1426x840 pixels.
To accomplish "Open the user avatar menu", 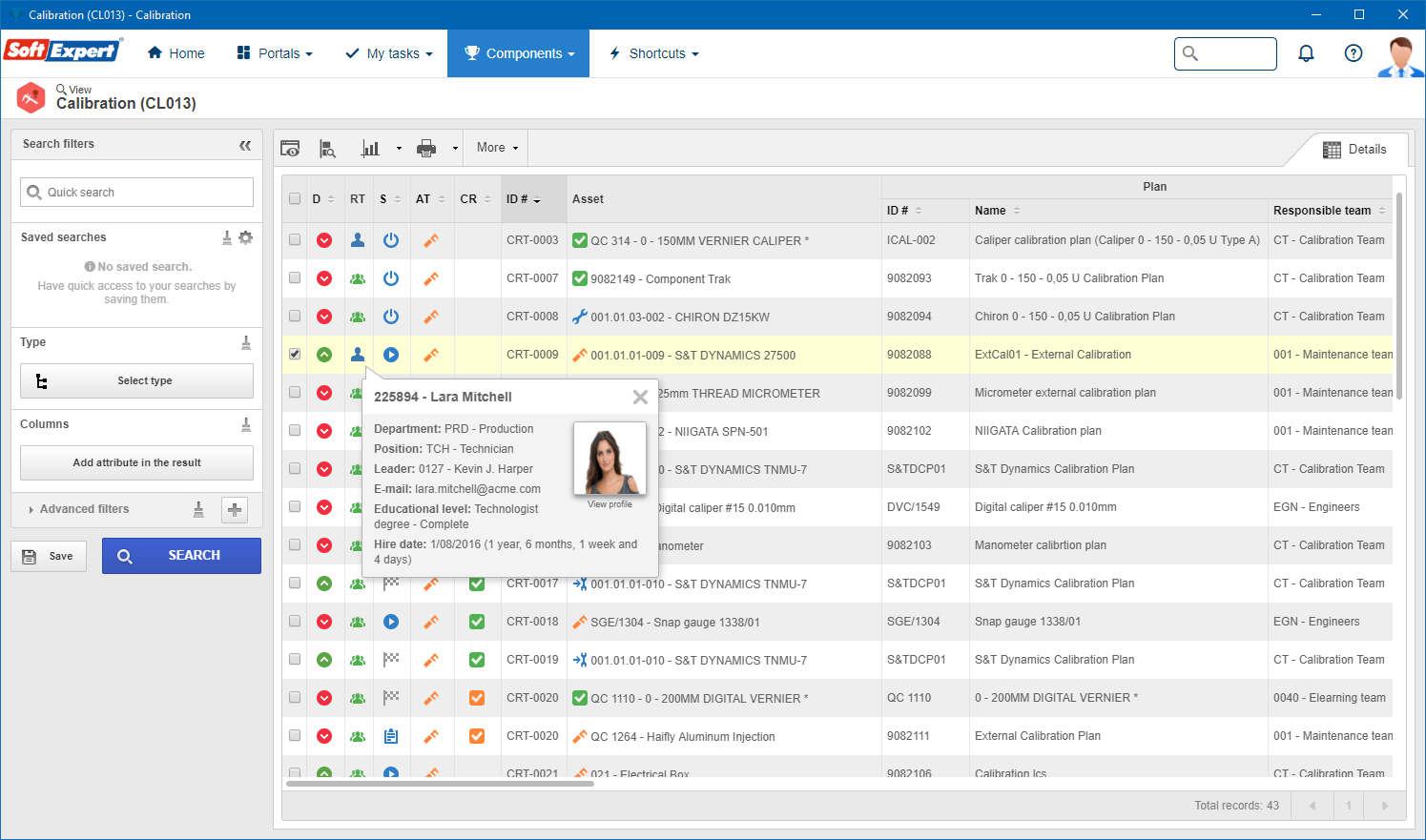I will [1400, 57].
